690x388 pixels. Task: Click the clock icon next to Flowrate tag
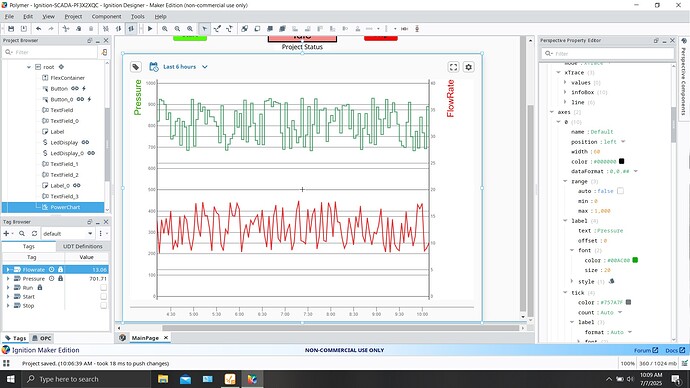(x=51, y=269)
